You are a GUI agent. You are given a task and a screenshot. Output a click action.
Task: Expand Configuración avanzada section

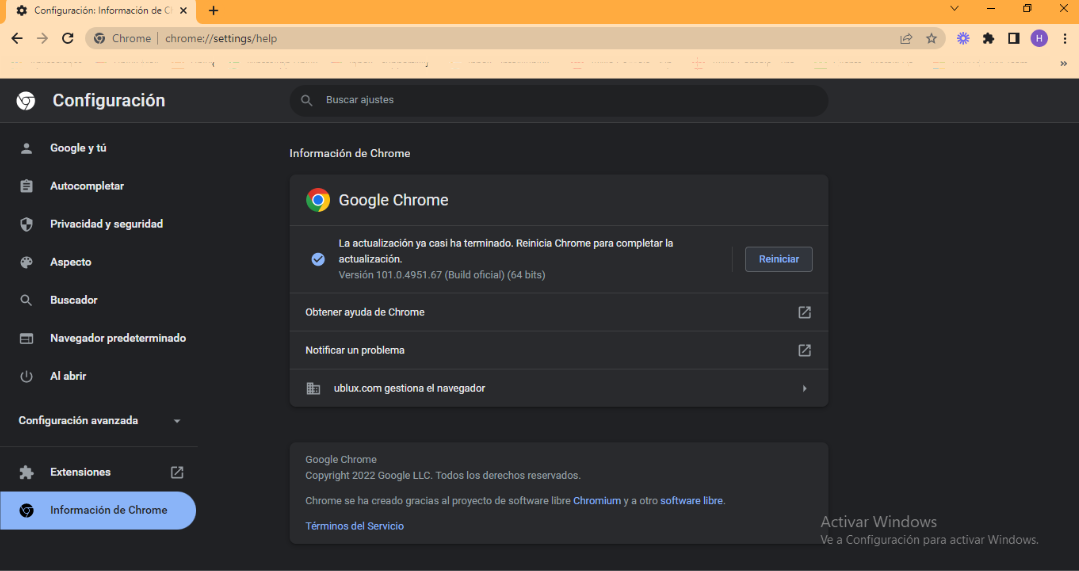coord(98,420)
